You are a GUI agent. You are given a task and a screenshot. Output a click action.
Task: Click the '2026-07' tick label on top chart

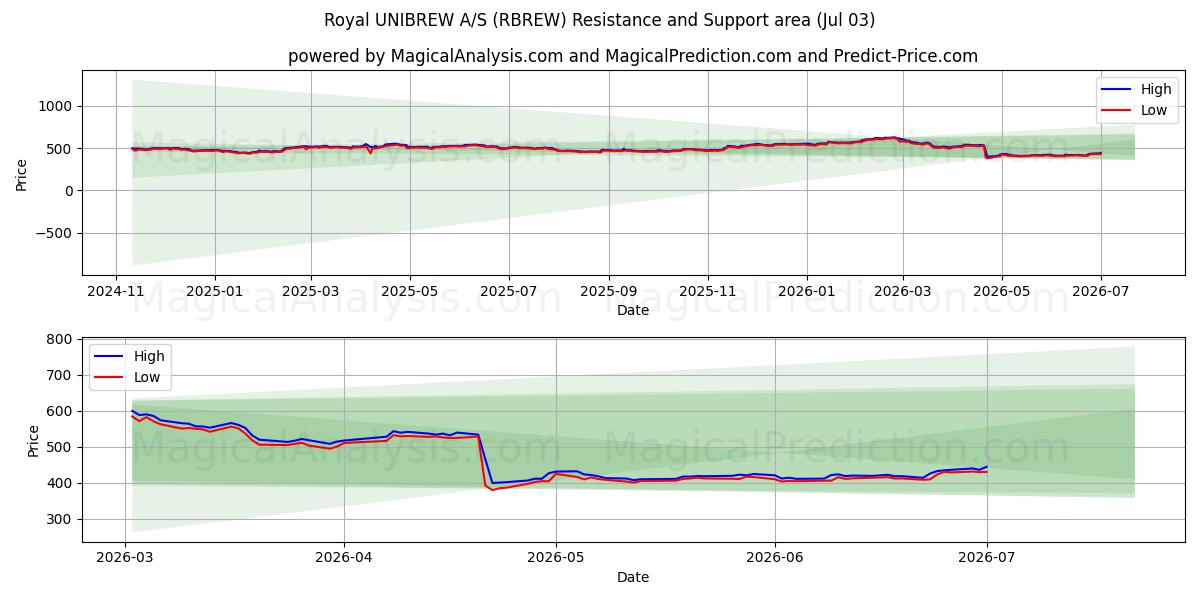(x=1101, y=290)
